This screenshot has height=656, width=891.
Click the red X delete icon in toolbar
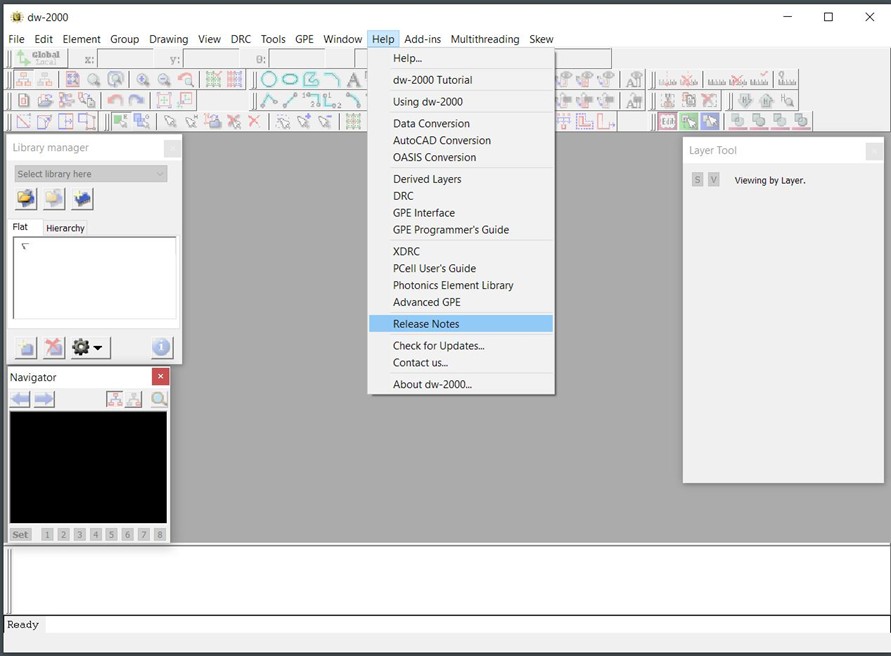pyautogui.click(x=254, y=121)
